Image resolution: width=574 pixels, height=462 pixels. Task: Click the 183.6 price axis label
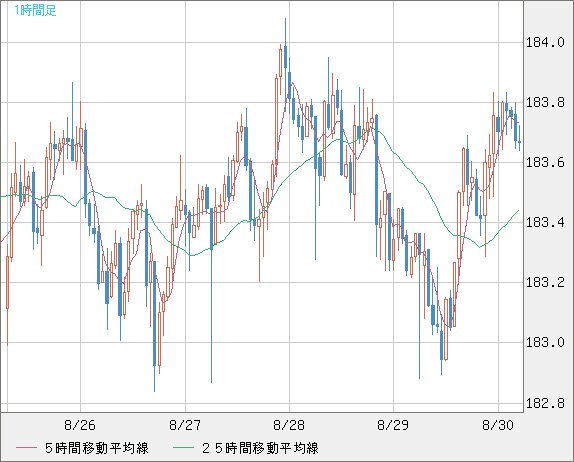pos(545,163)
